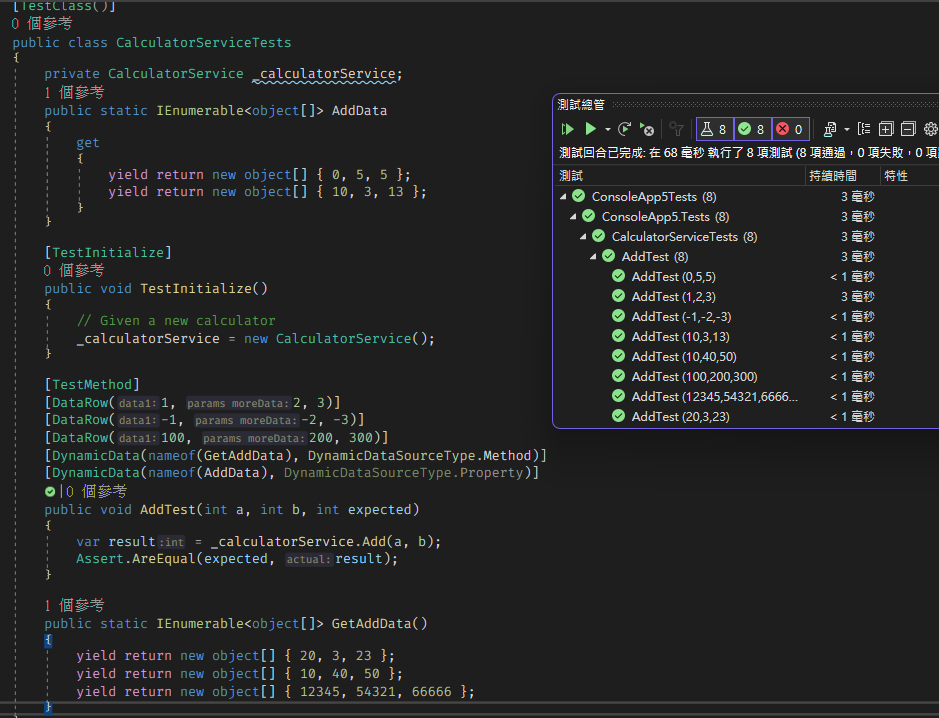
Task: Click the green Run play button
Action: tap(590, 129)
